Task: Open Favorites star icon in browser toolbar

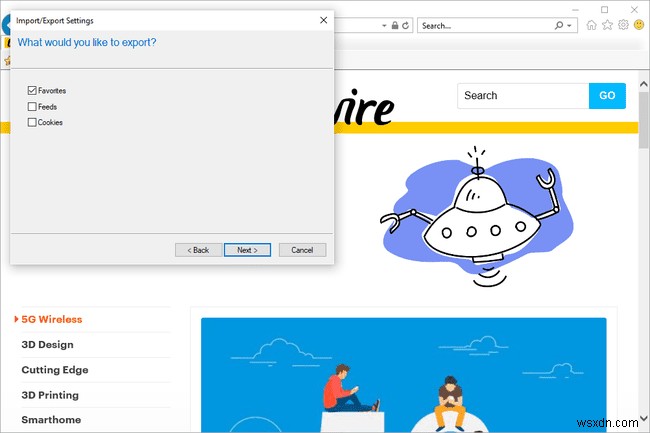Action: (x=607, y=25)
